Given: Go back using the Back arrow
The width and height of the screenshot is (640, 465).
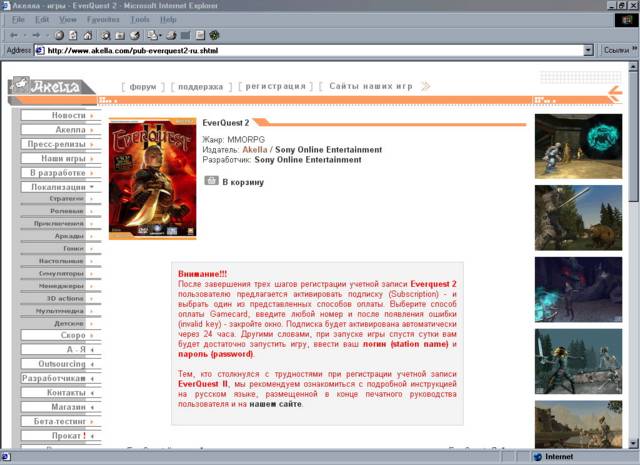Looking at the screenshot, I should click(x=13, y=36).
